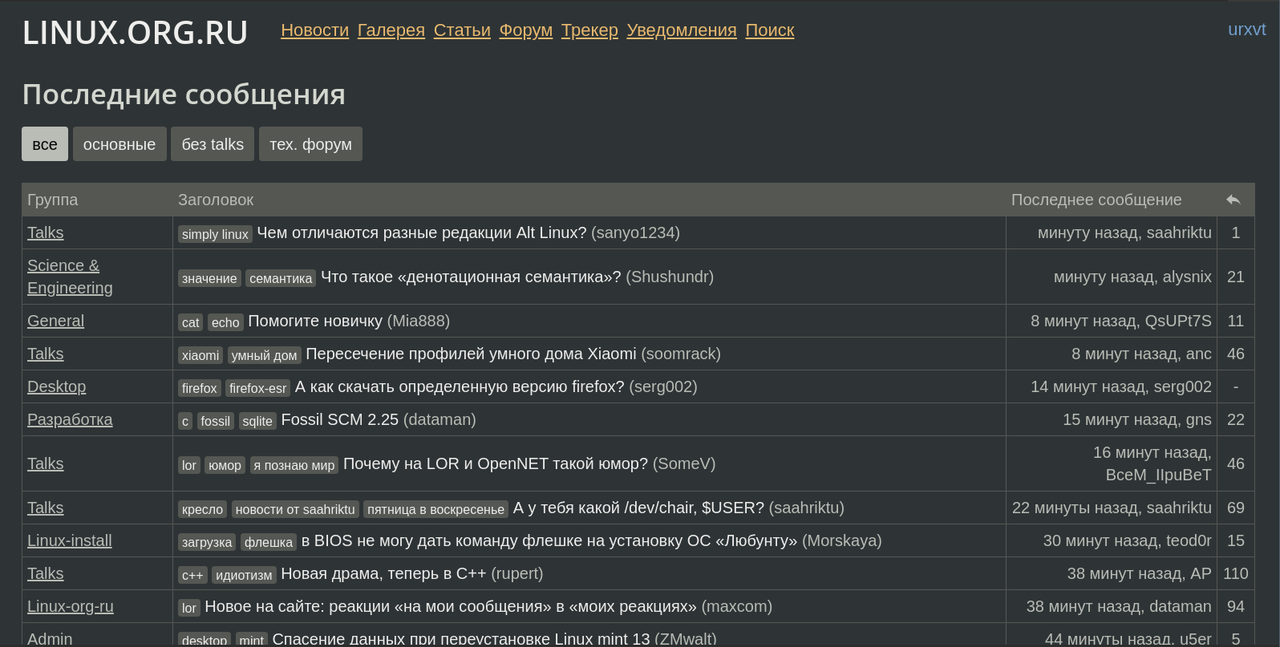The image size is (1280, 647).
Task: Select the "все" filter tab
Action: click(x=45, y=144)
